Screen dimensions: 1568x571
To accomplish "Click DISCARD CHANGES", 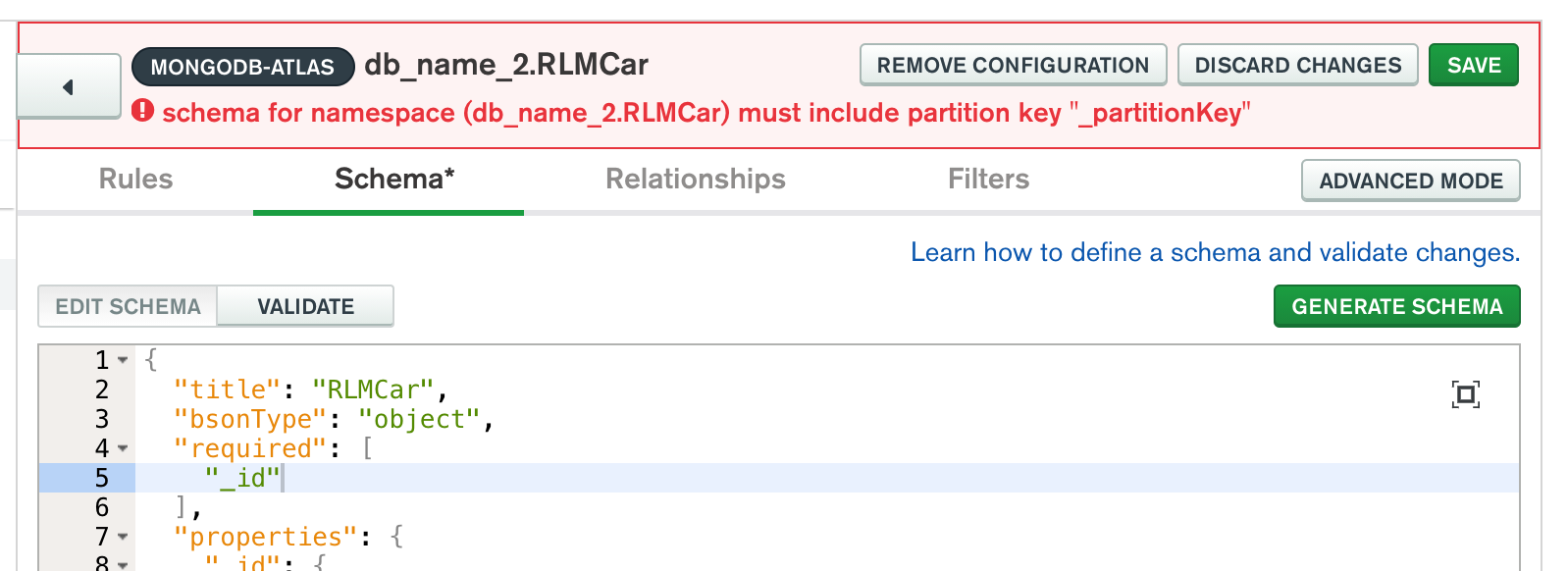I will pyautogui.click(x=1297, y=65).
